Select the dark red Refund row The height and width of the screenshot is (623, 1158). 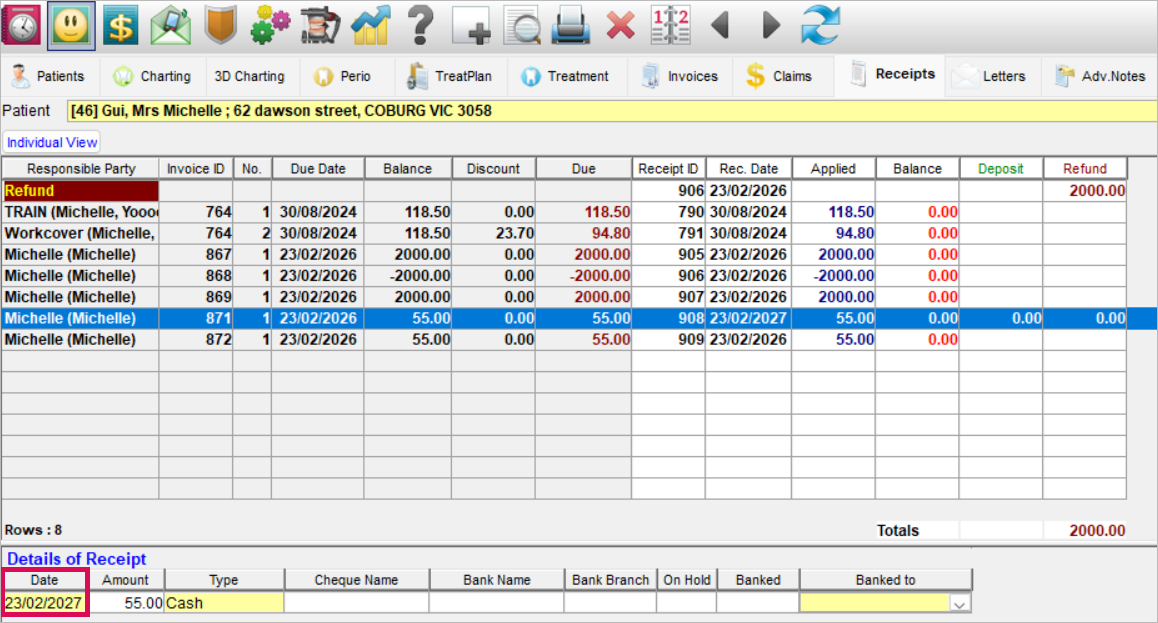[x=80, y=190]
